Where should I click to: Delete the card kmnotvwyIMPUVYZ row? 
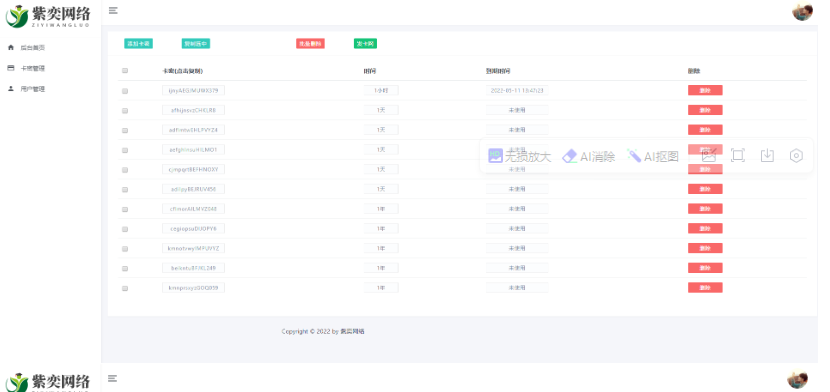point(705,248)
